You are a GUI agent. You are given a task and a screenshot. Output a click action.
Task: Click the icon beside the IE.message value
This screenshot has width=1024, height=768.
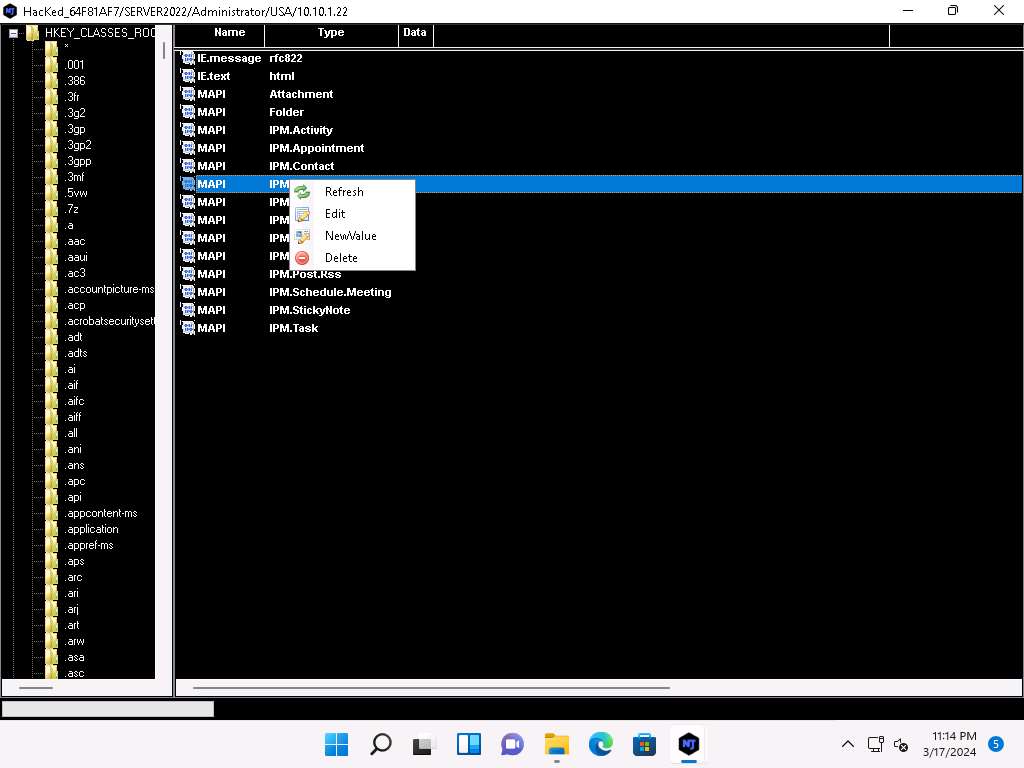(187, 58)
